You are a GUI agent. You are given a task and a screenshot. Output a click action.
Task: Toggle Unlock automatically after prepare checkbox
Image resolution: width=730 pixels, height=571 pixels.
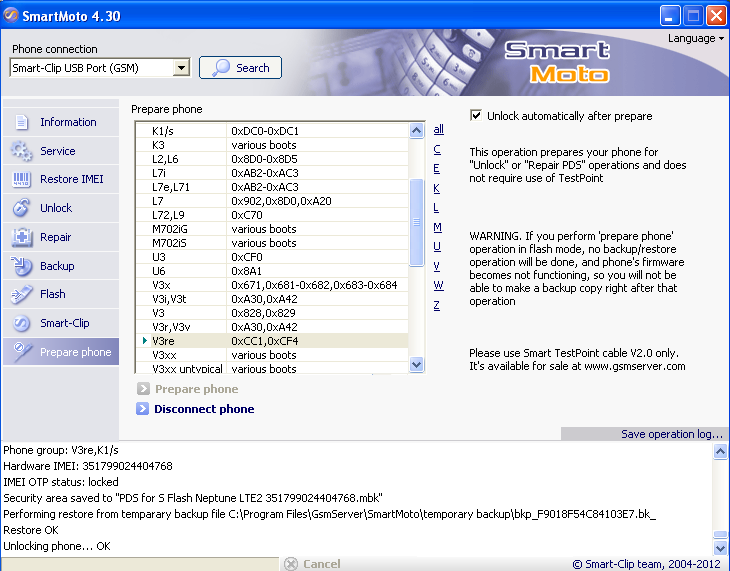click(476, 116)
